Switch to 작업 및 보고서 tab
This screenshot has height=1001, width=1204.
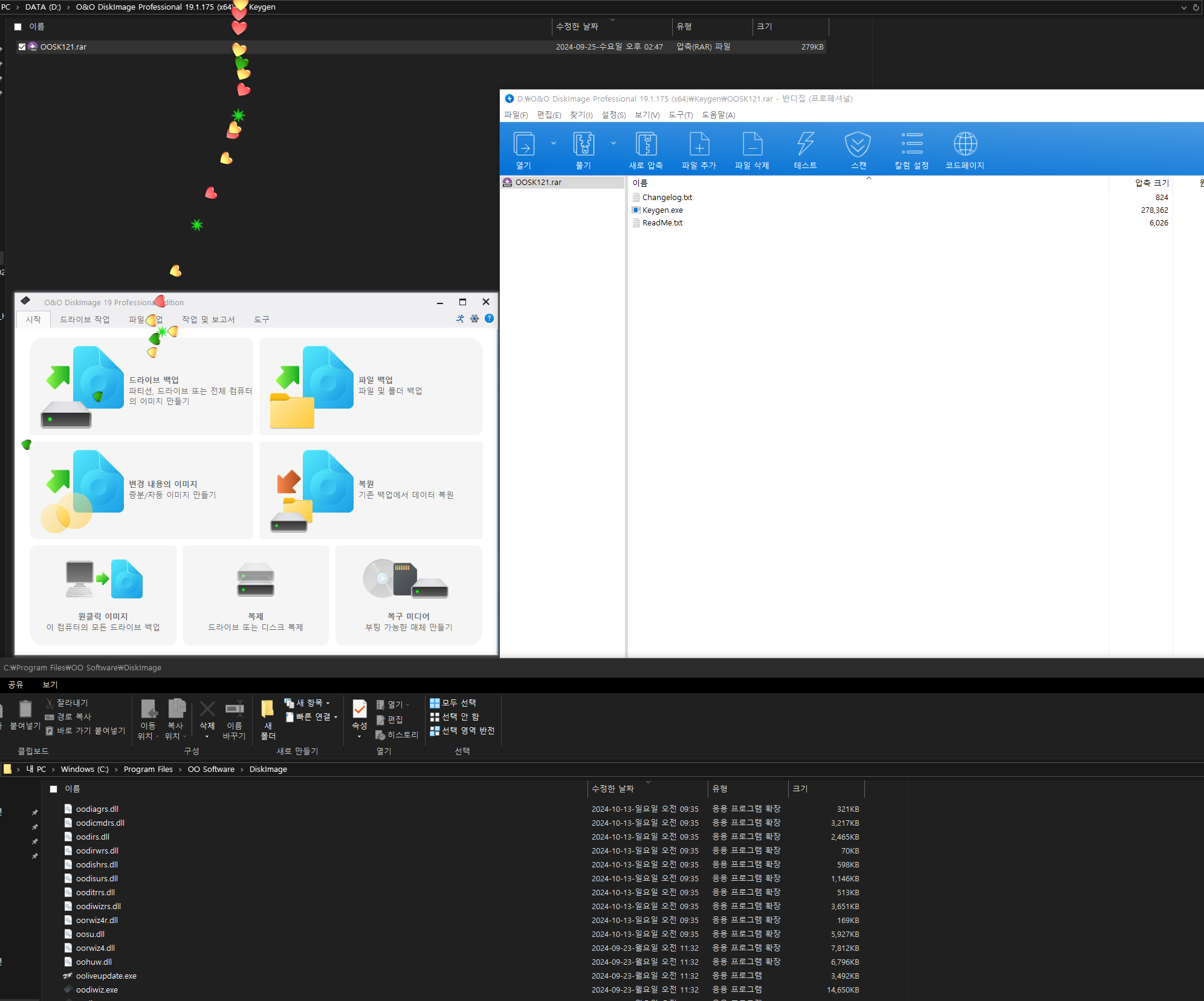208,320
